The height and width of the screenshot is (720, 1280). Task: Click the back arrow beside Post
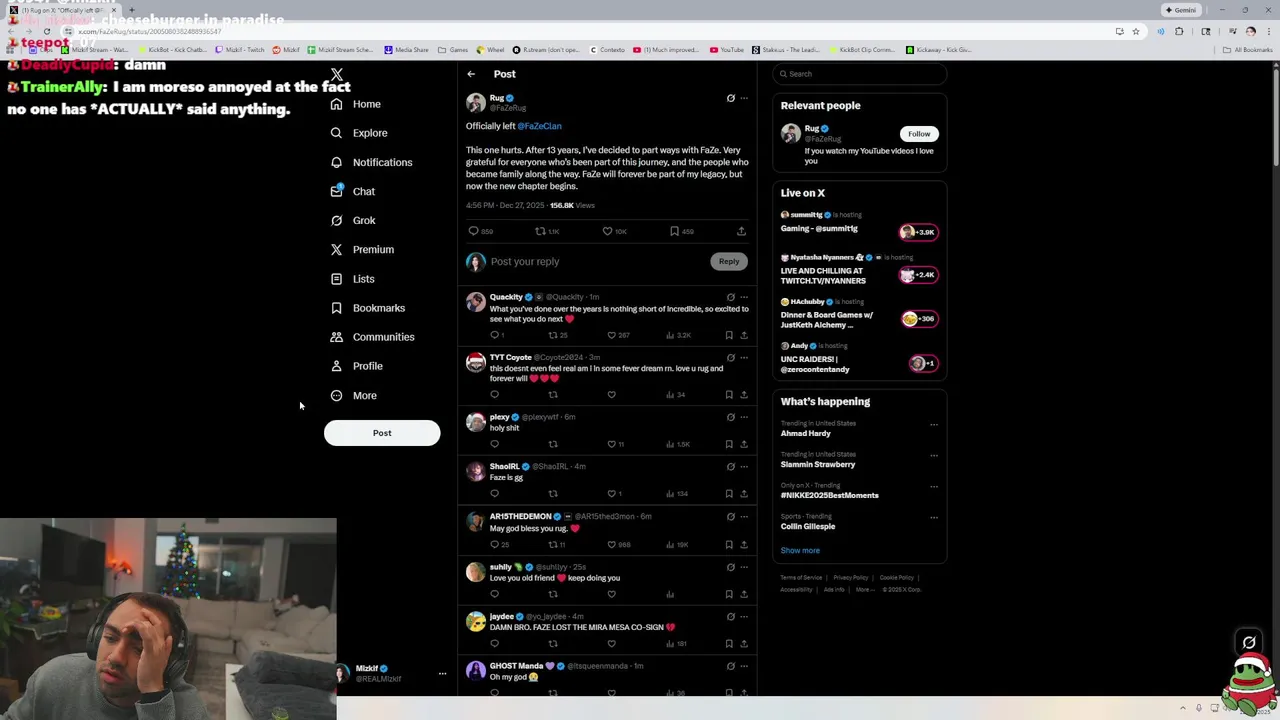(x=471, y=74)
